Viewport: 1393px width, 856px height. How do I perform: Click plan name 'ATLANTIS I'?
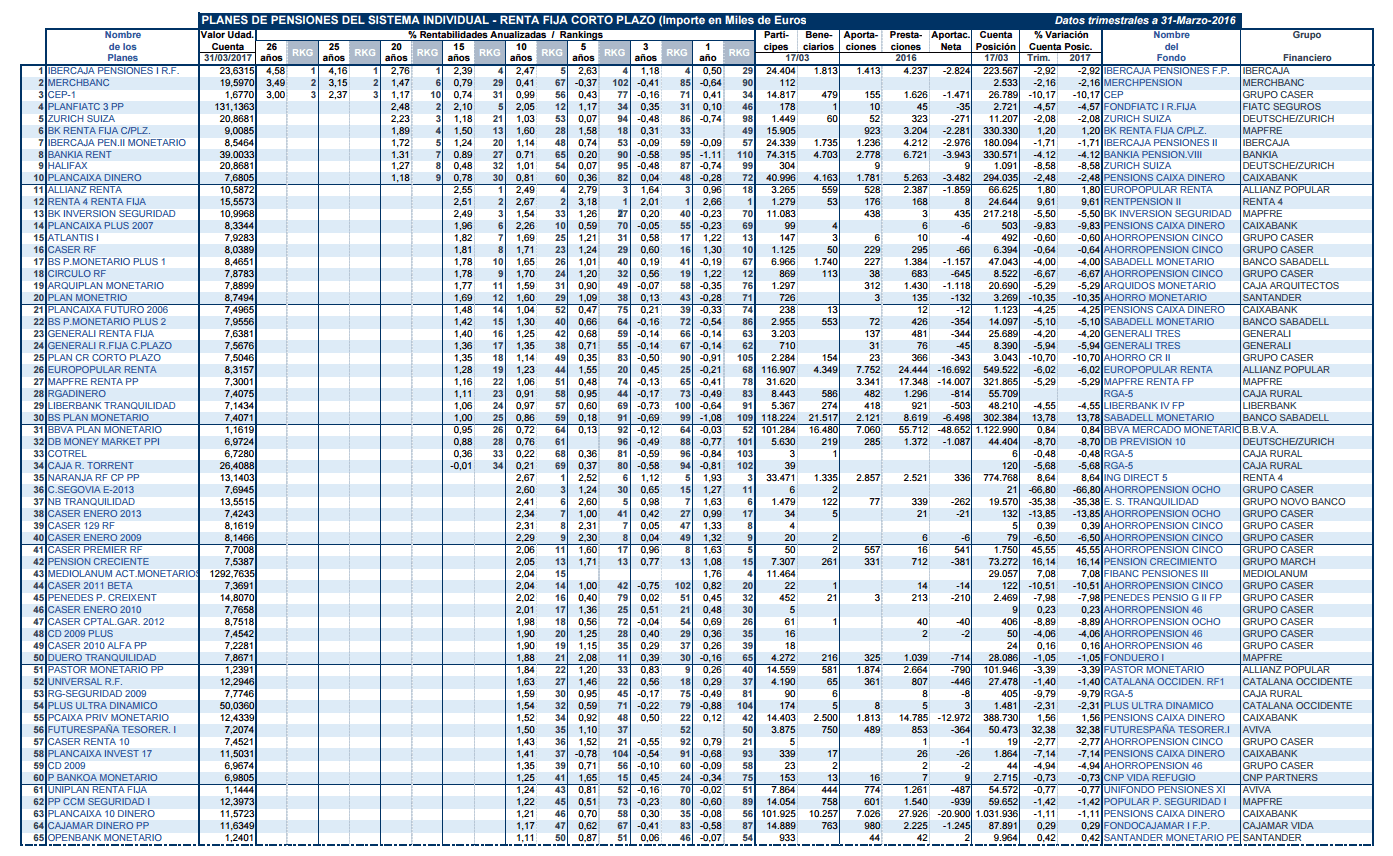(x=72, y=238)
